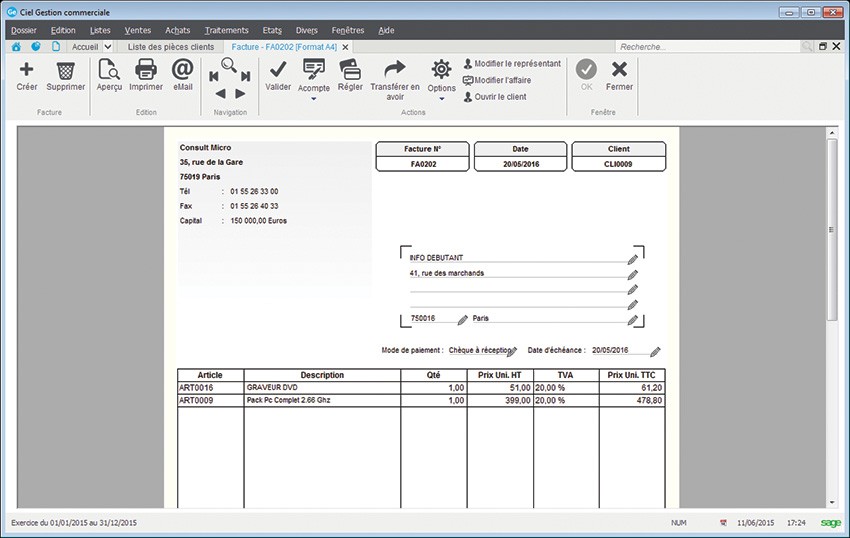Click in the Recherche search field
The height and width of the screenshot is (538, 850).
pos(707,47)
